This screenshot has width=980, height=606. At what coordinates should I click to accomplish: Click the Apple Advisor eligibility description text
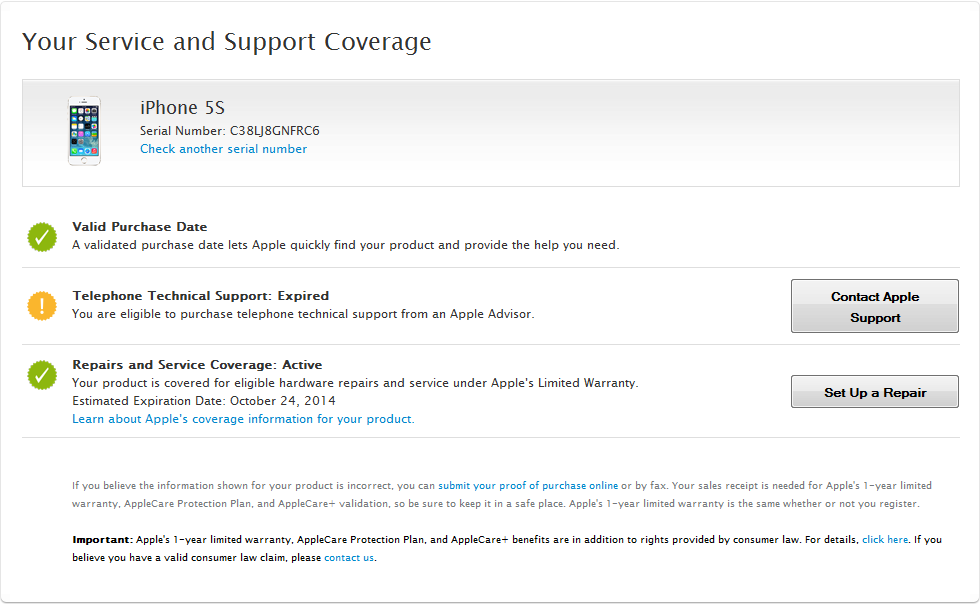tap(303, 314)
